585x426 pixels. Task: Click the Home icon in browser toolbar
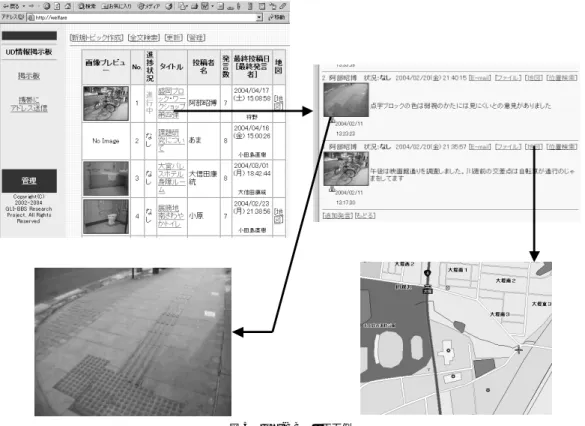coord(68,6)
